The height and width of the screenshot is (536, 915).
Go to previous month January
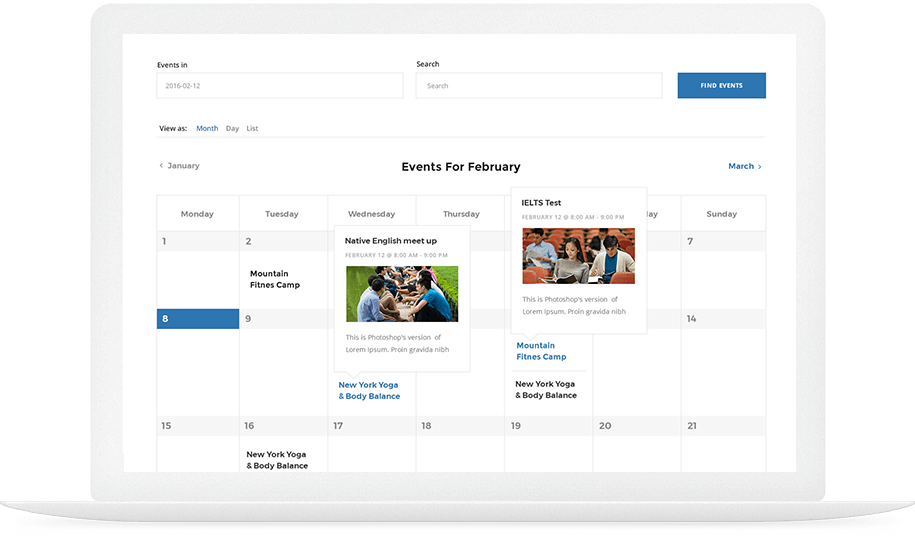click(x=180, y=166)
